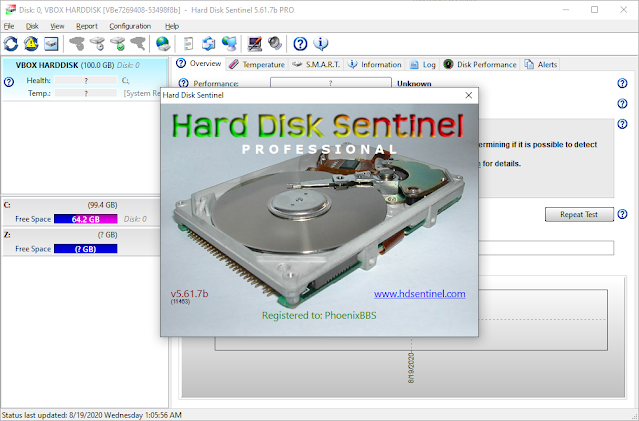Click help icon next to Repeat Test button
Screen dimensions: 639x421
pos(622,214)
